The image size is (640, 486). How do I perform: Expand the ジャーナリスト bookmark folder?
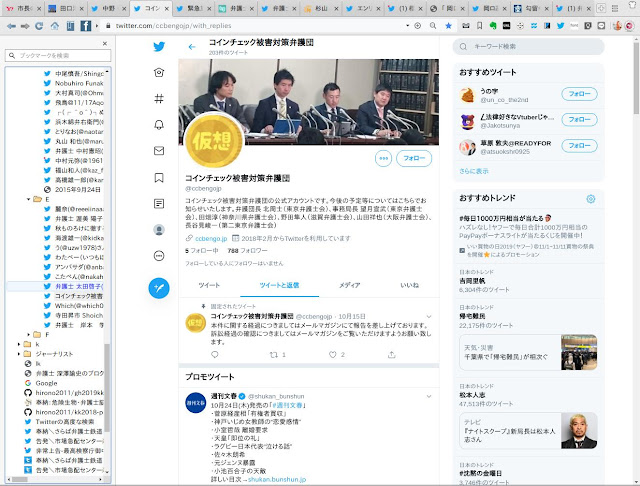(x=19, y=354)
